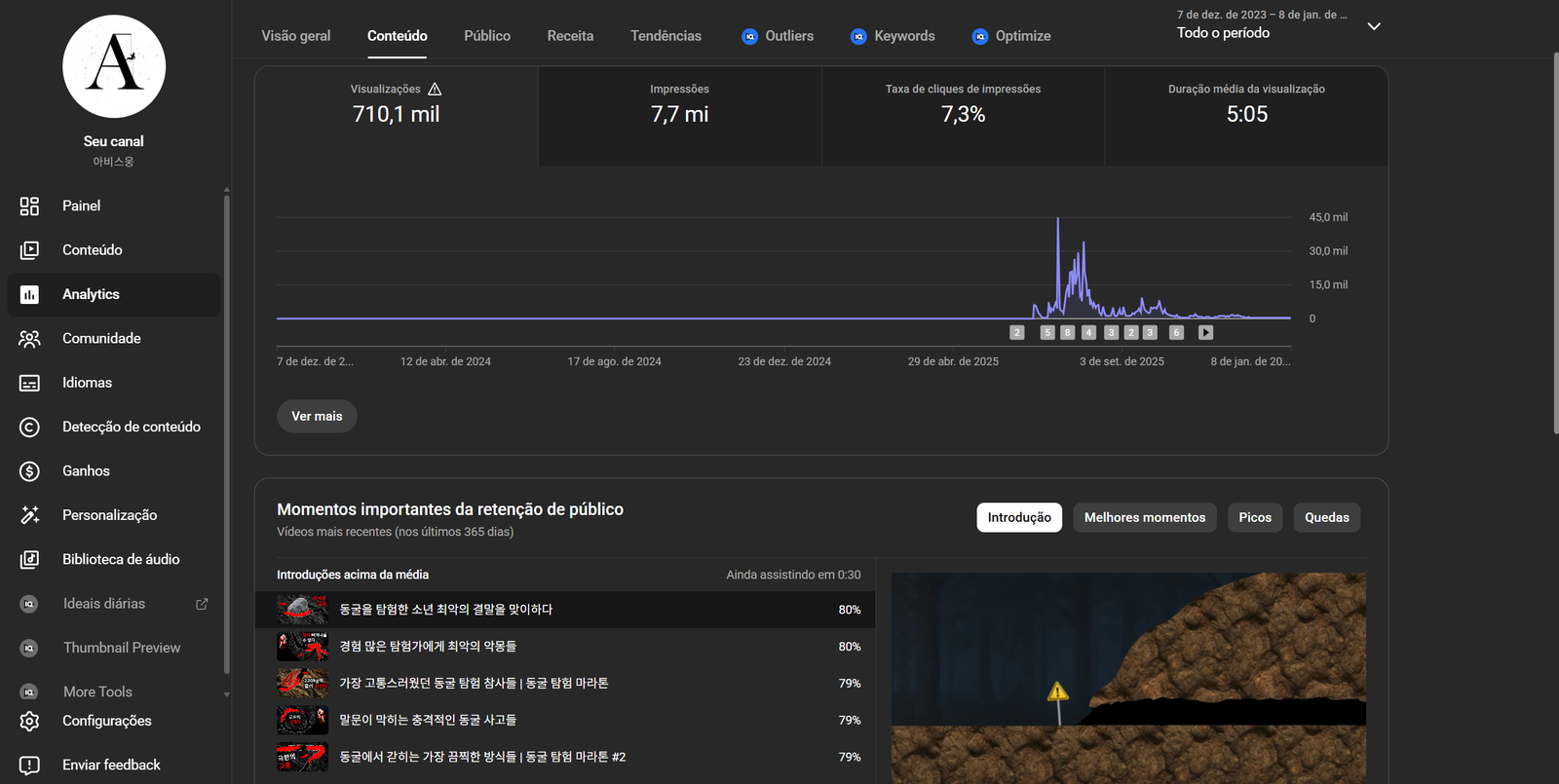Switch retention view to Picos
The image size is (1559, 784).
coord(1254,517)
